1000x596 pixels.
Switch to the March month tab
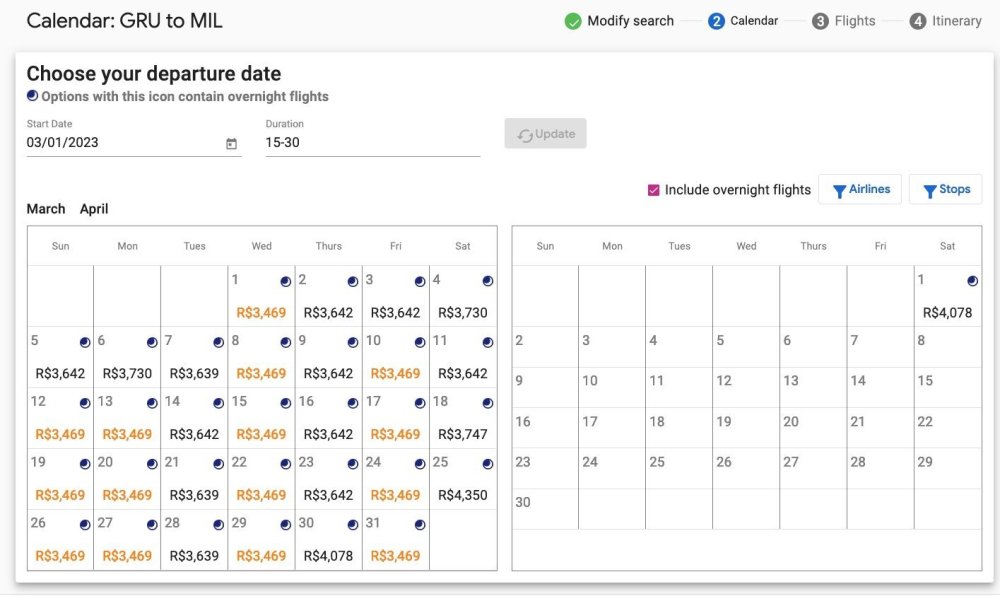coord(46,209)
